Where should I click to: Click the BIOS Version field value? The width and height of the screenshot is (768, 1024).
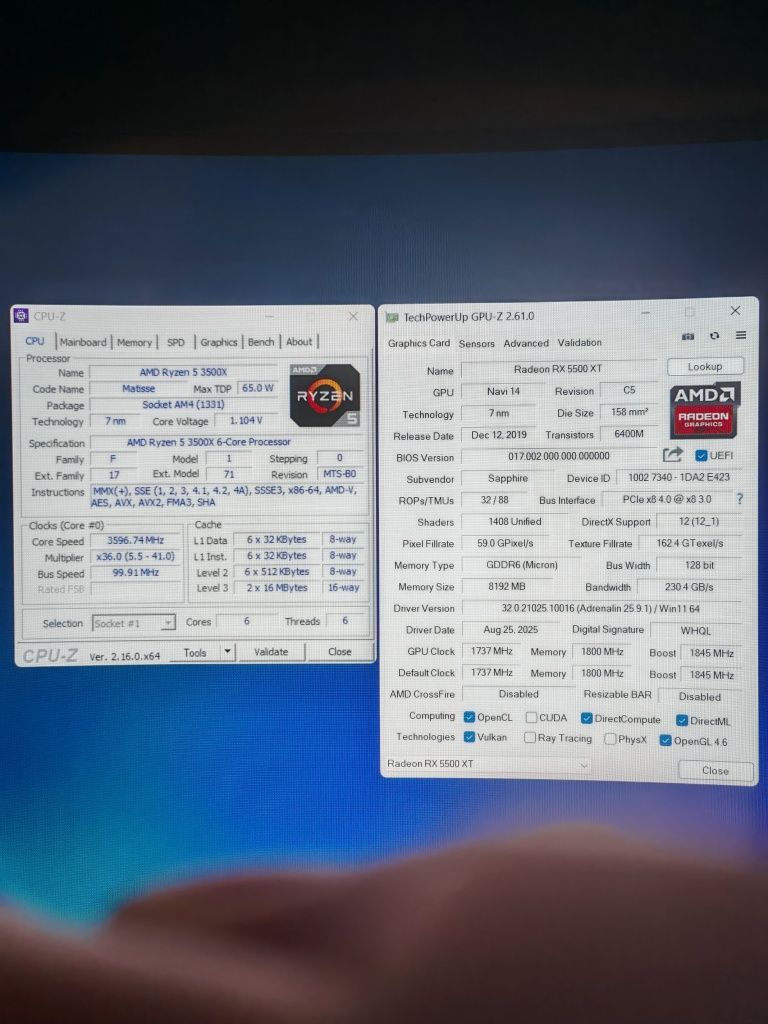(x=559, y=456)
